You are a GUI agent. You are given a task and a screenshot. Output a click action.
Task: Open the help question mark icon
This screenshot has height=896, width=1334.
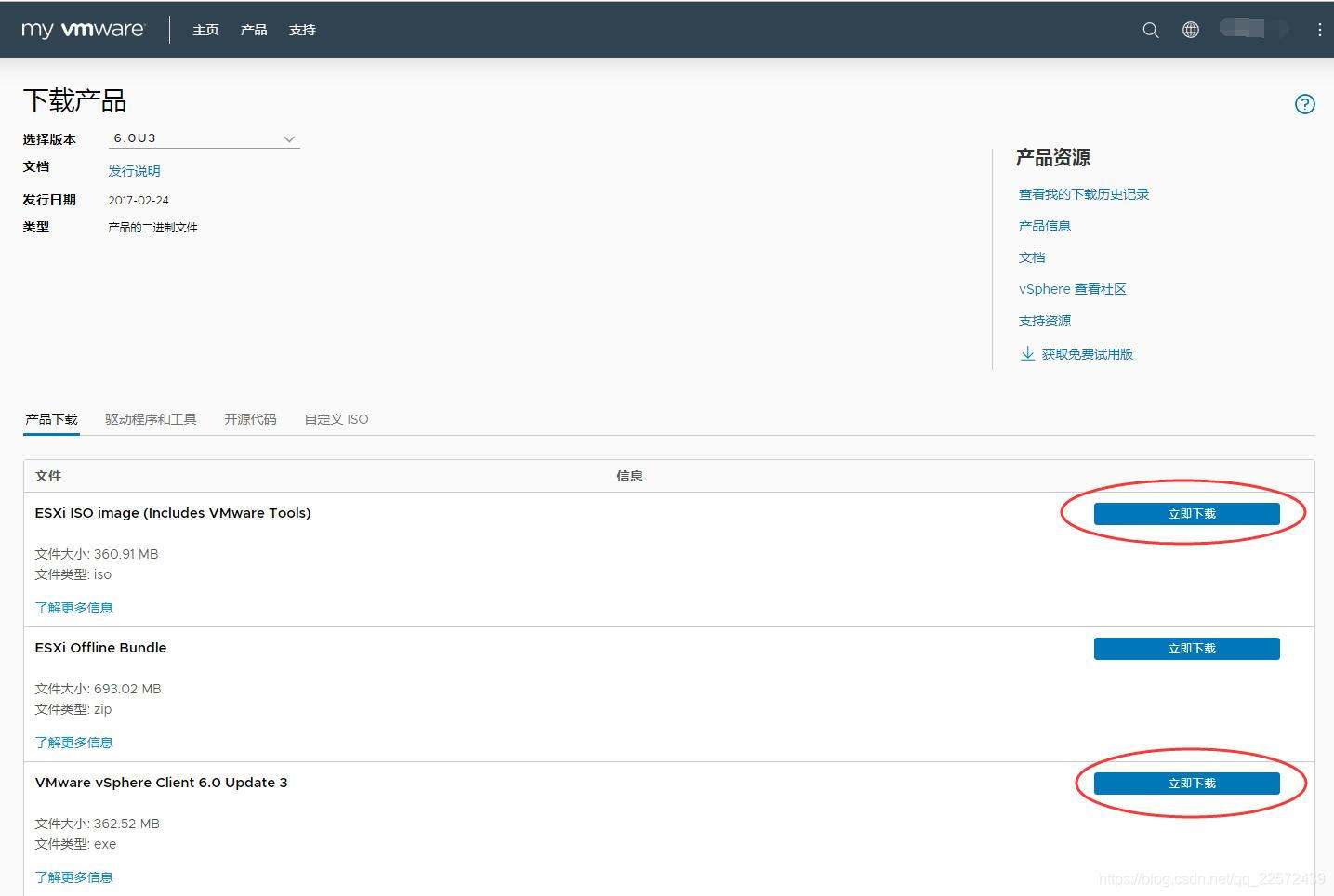pos(1305,104)
